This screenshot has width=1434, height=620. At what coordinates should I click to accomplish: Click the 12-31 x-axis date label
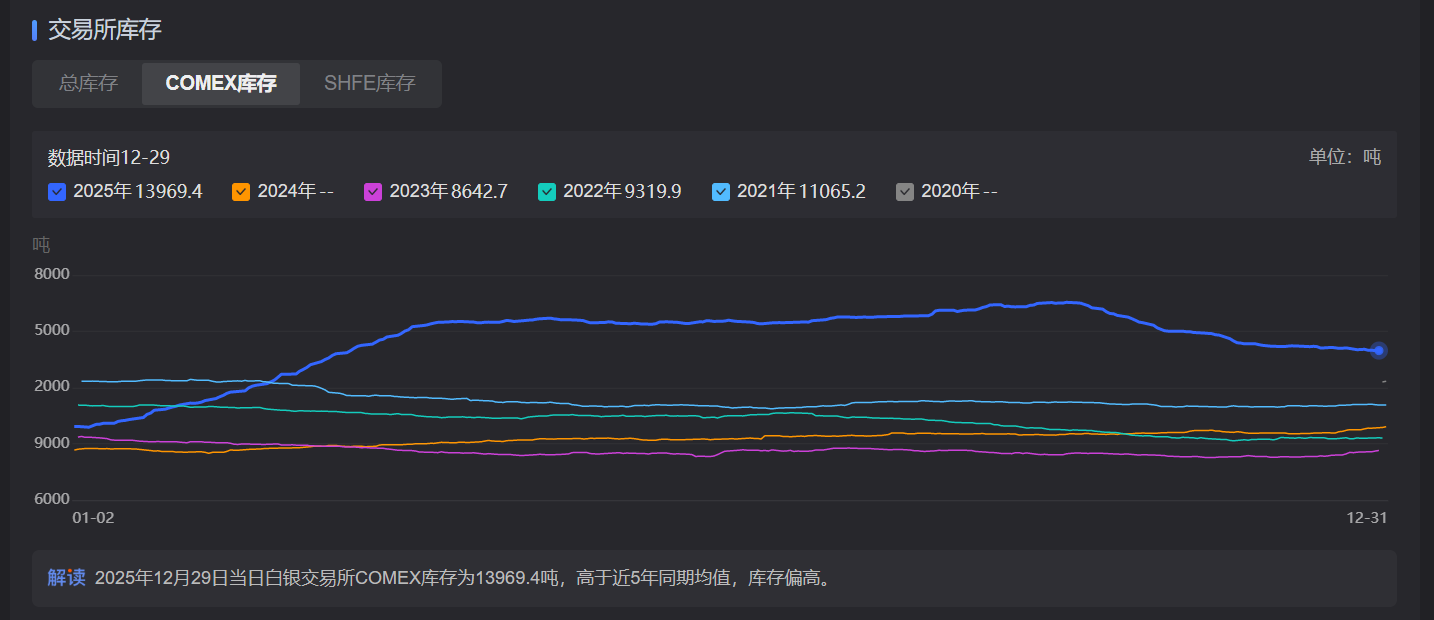1366,518
